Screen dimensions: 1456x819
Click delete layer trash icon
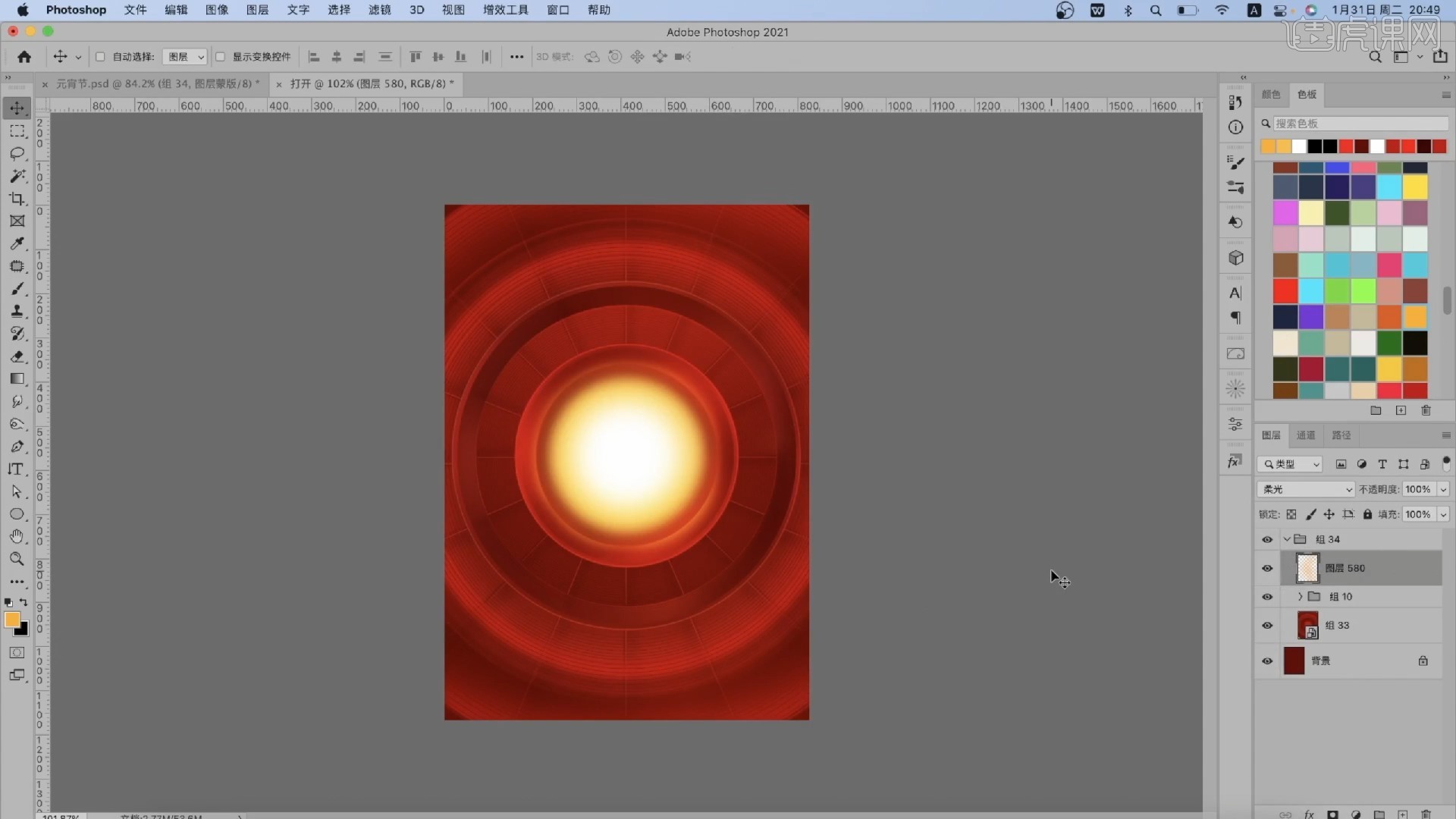pos(1426,814)
